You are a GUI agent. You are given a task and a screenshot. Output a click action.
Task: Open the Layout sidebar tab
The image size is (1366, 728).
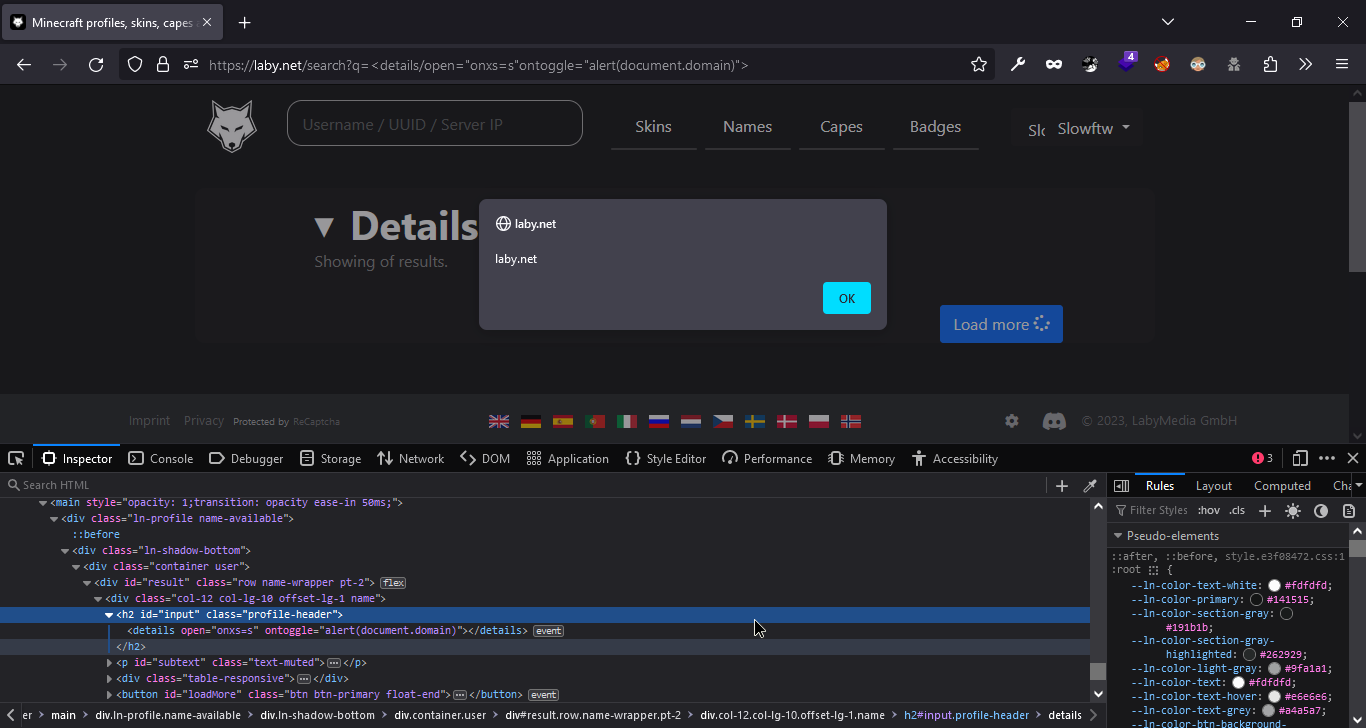pyautogui.click(x=1214, y=485)
